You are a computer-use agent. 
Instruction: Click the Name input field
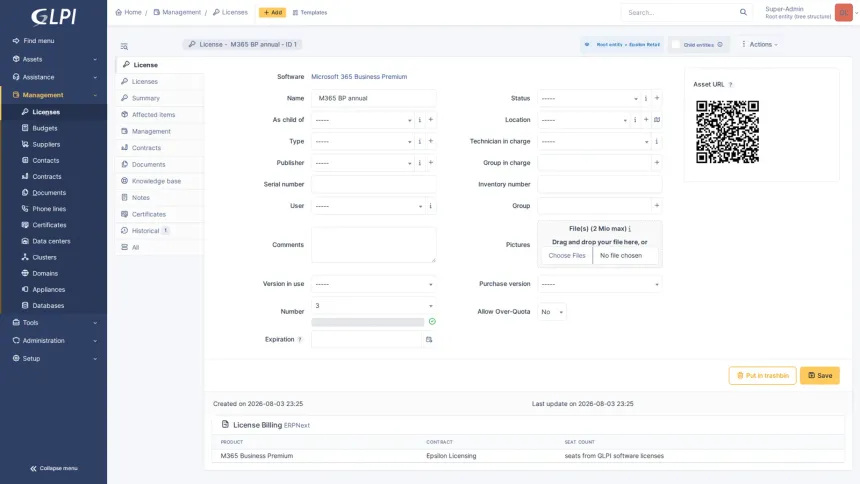pos(374,98)
